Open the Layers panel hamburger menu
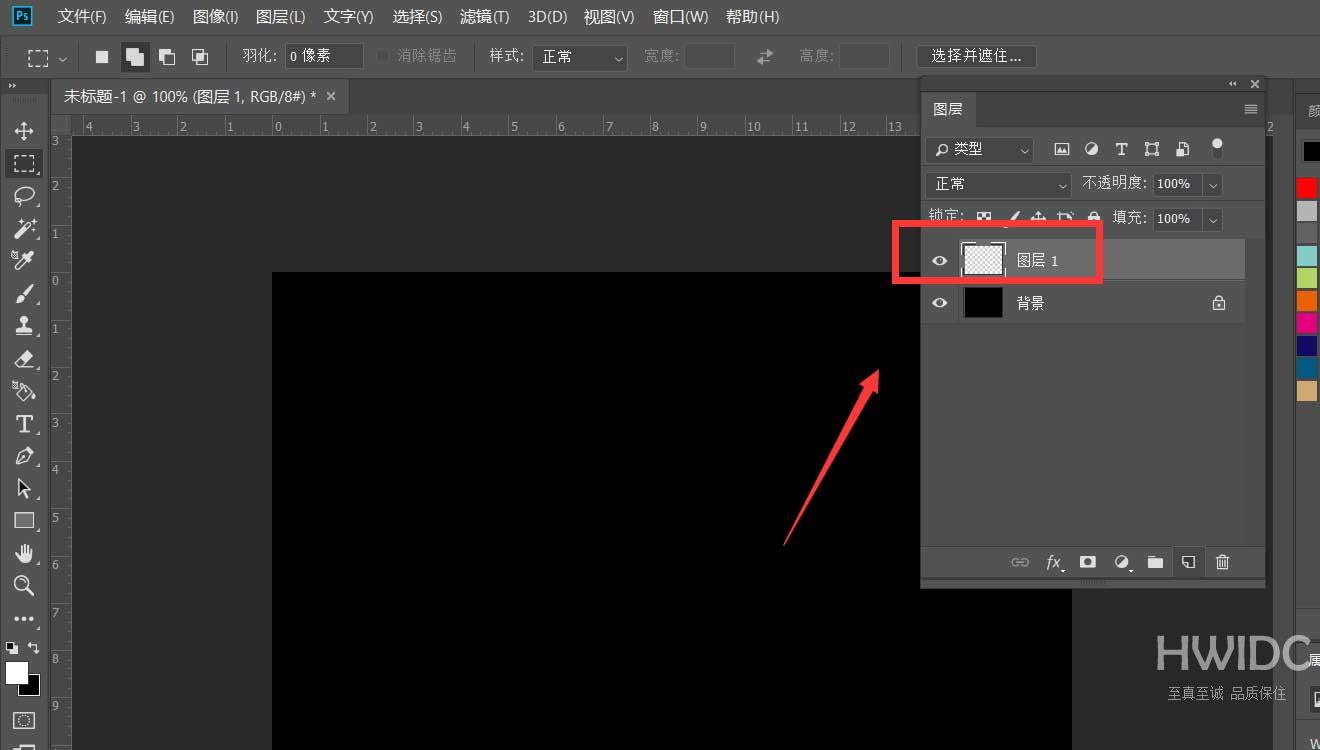This screenshot has height=750, width=1320. (x=1251, y=109)
